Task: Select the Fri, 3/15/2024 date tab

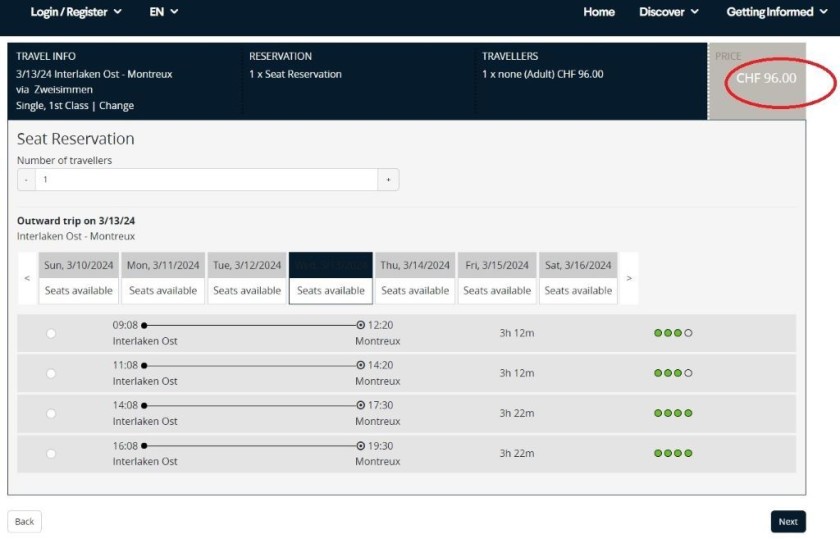Action: (x=497, y=278)
